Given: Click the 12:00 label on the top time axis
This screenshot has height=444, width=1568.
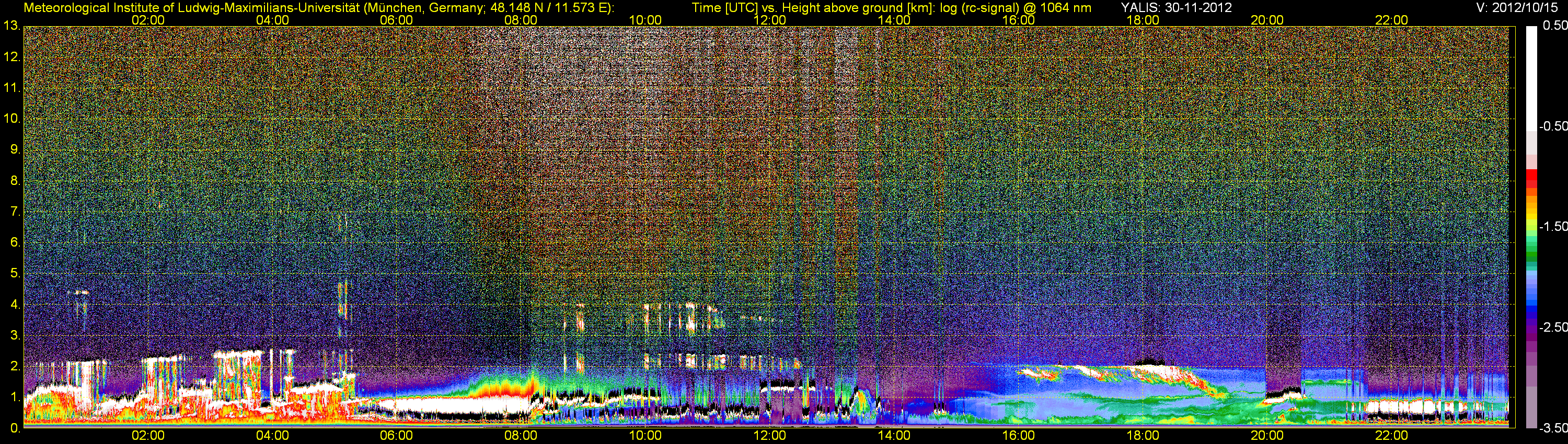Looking at the screenshot, I should point(769,20).
